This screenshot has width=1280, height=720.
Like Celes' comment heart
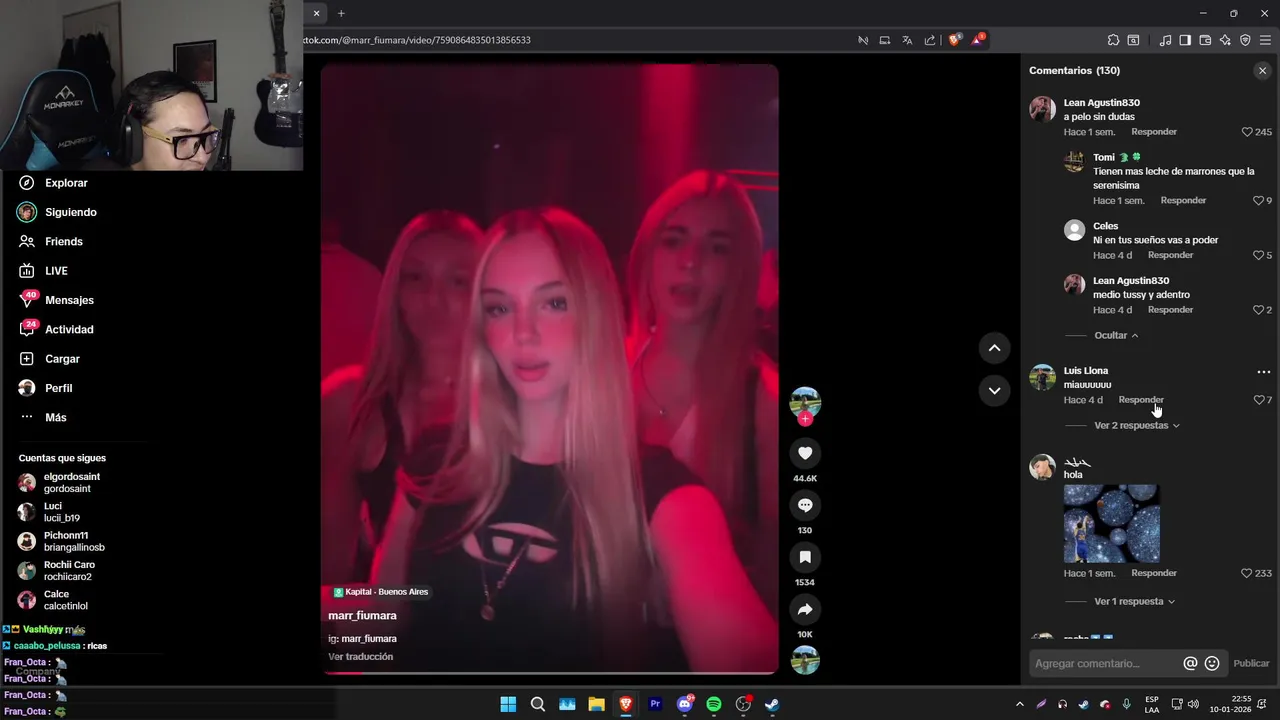pyautogui.click(x=1258, y=255)
